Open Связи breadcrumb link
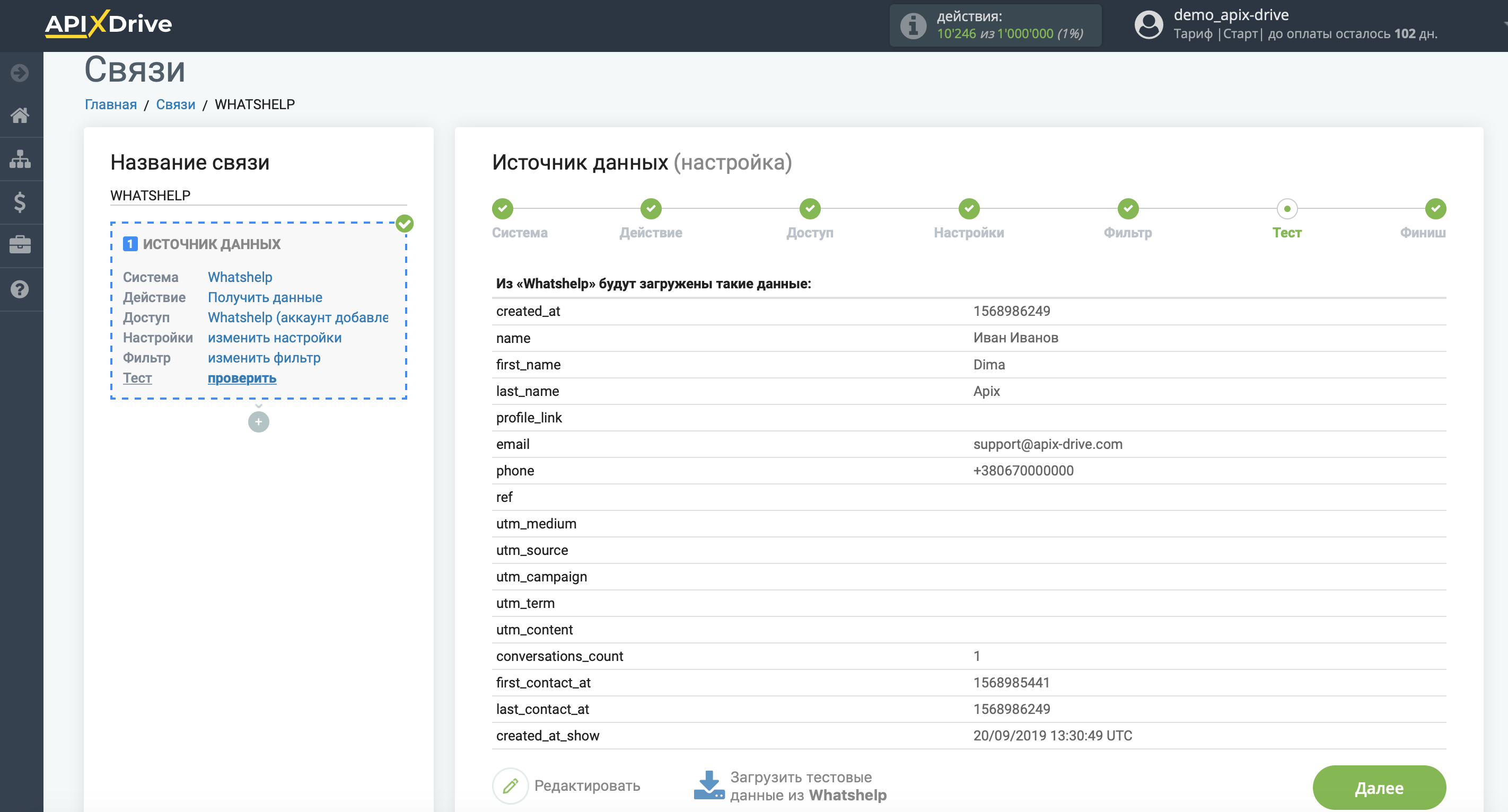 click(176, 105)
